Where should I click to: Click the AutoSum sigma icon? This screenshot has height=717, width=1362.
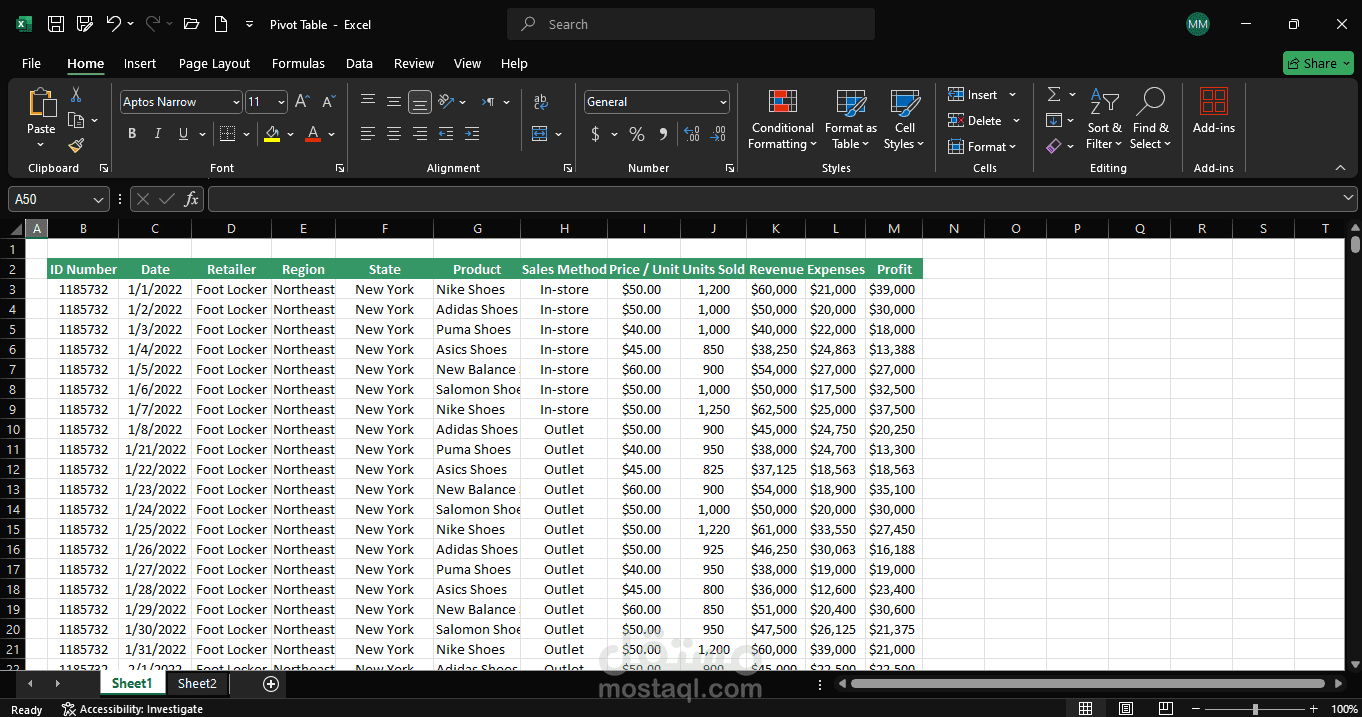point(1054,94)
